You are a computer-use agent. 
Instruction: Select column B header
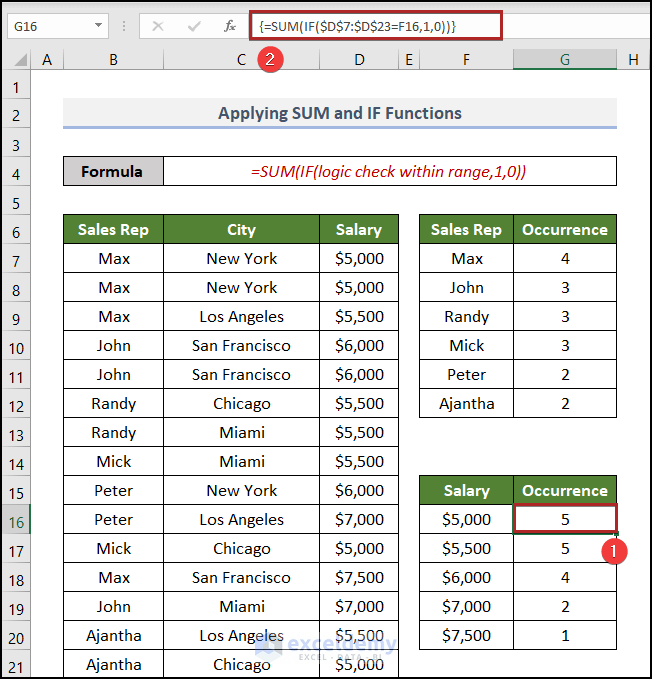pyautogui.click(x=113, y=60)
